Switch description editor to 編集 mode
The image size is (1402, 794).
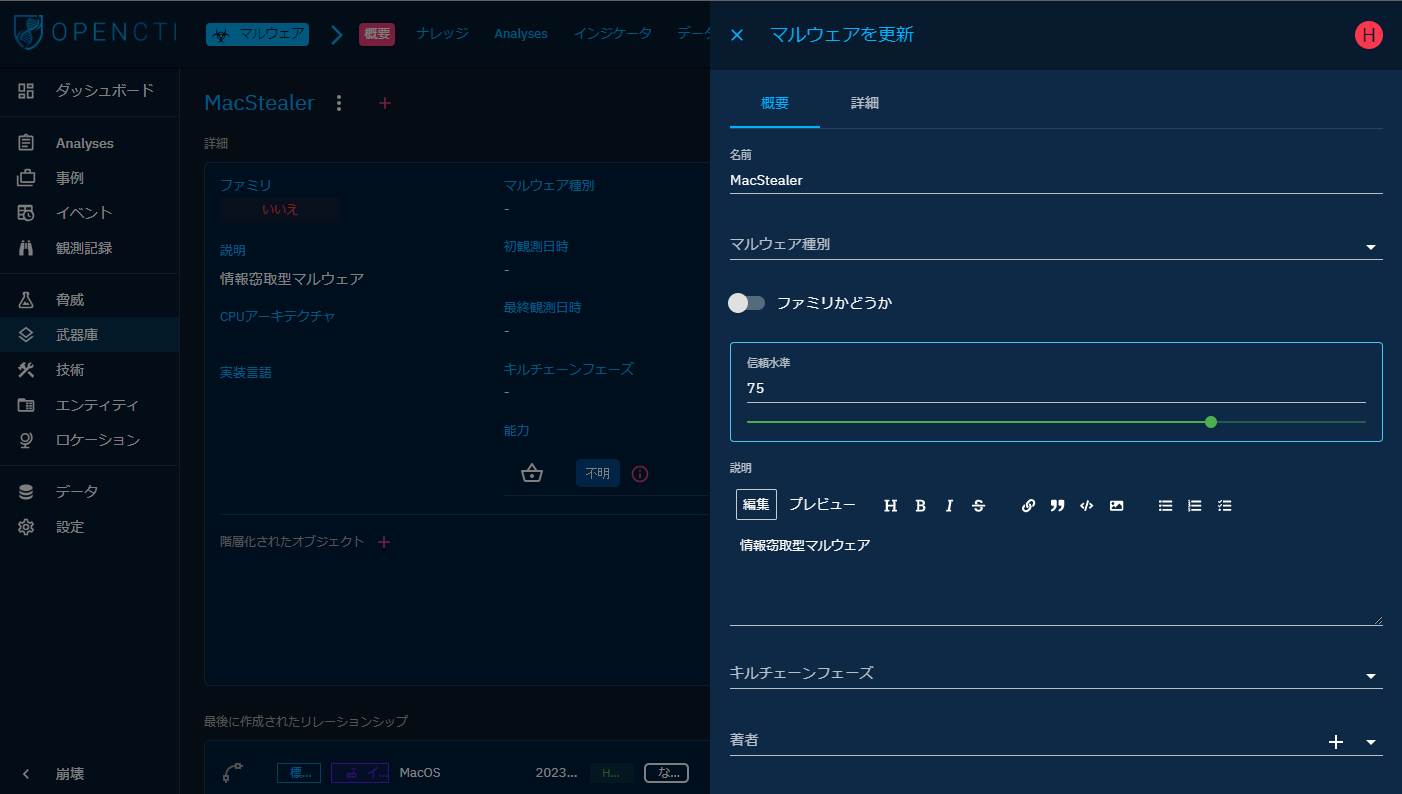coord(756,505)
